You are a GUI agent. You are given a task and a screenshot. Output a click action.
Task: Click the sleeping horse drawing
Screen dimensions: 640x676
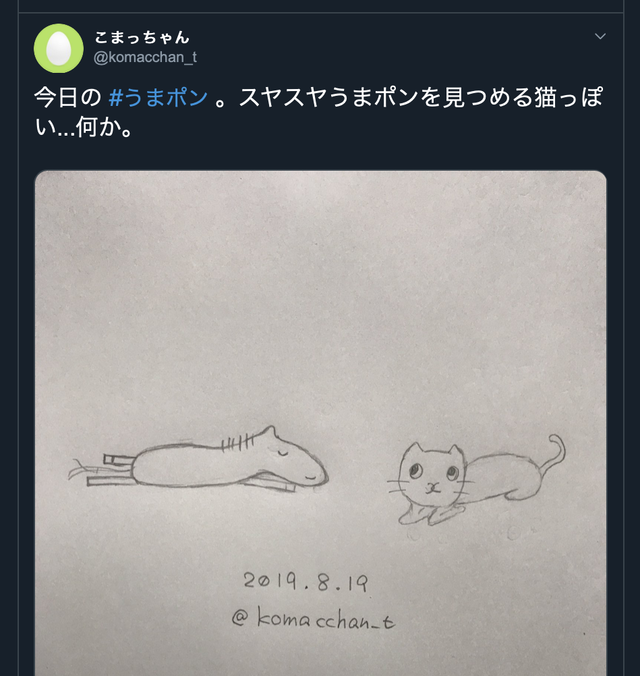199,460
